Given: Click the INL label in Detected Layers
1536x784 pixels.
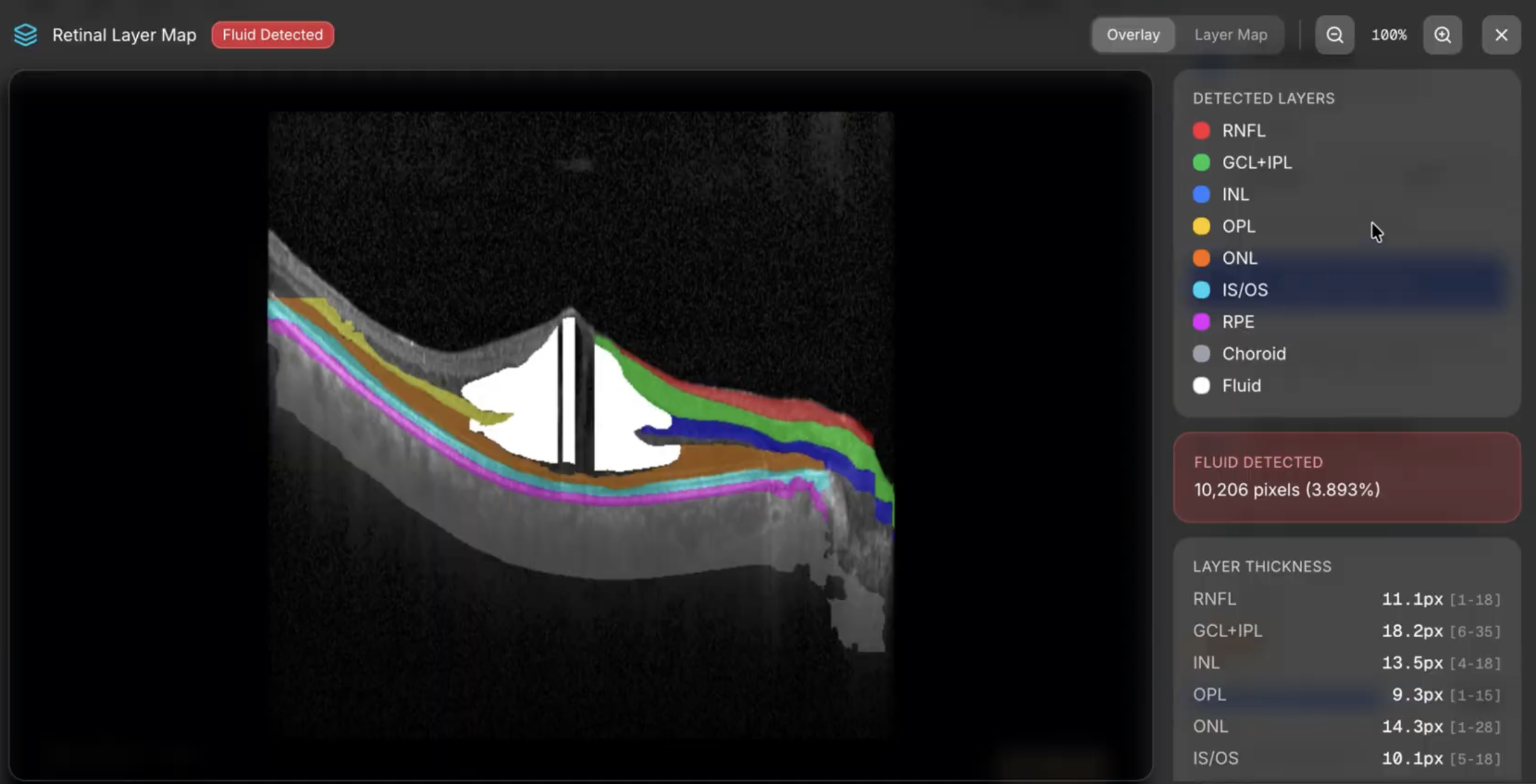Looking at the screenshot, I should 1236,194.
